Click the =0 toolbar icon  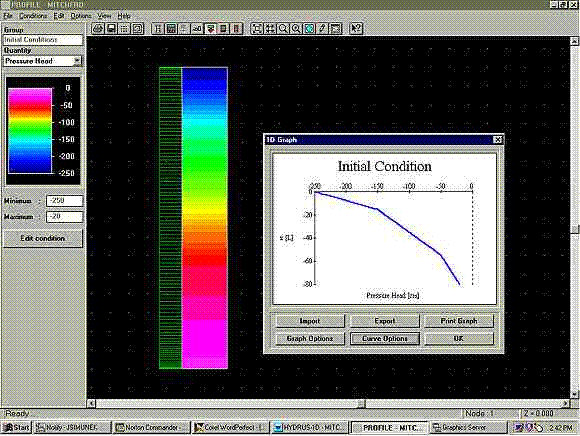[197, 28]
